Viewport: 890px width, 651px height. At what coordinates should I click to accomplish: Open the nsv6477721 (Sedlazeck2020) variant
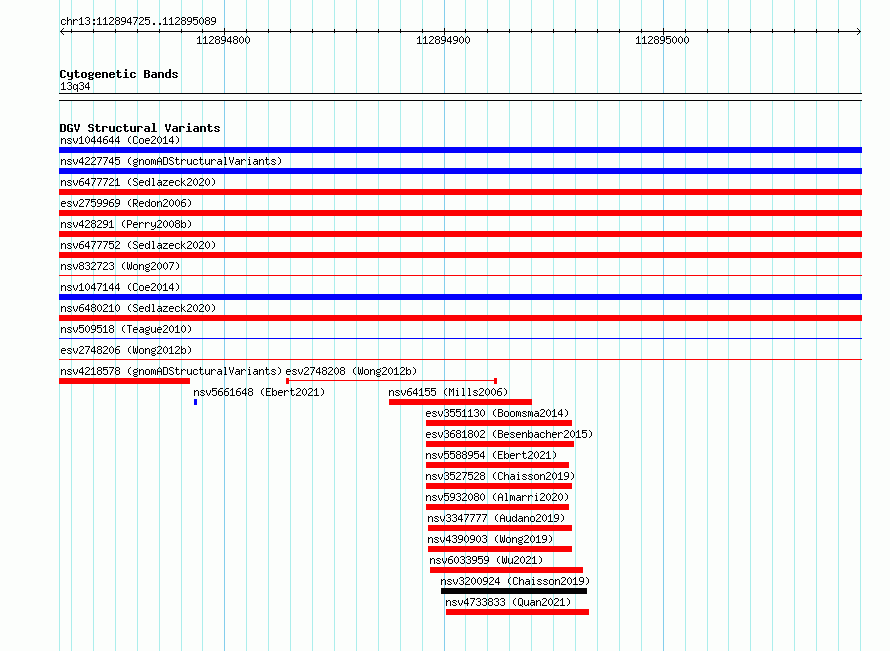[138, 182]
